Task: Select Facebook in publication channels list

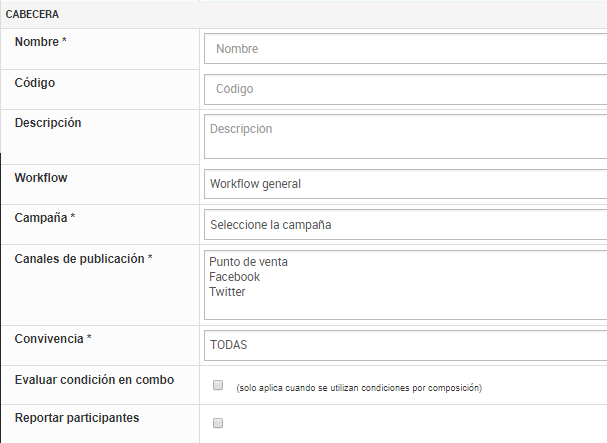Action: (x=235, y=277)
